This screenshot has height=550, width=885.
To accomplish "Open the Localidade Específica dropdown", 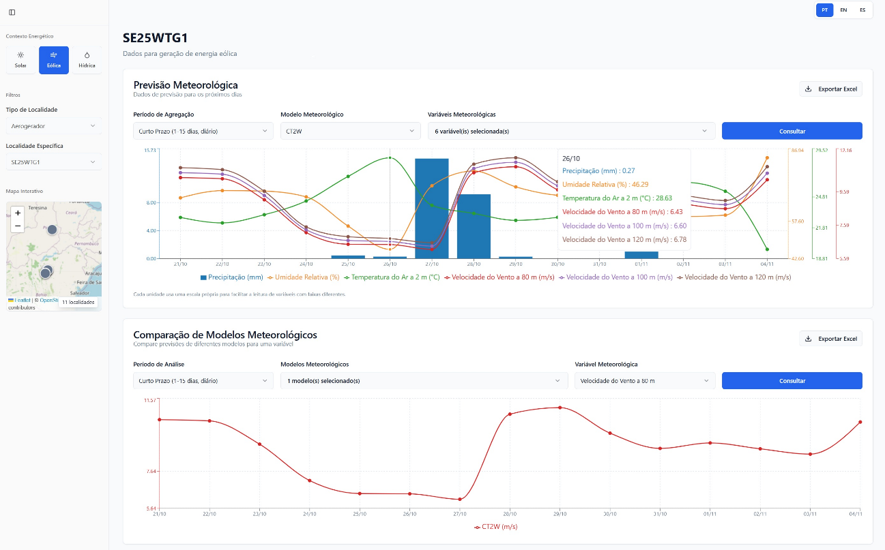I will point(54,162).
